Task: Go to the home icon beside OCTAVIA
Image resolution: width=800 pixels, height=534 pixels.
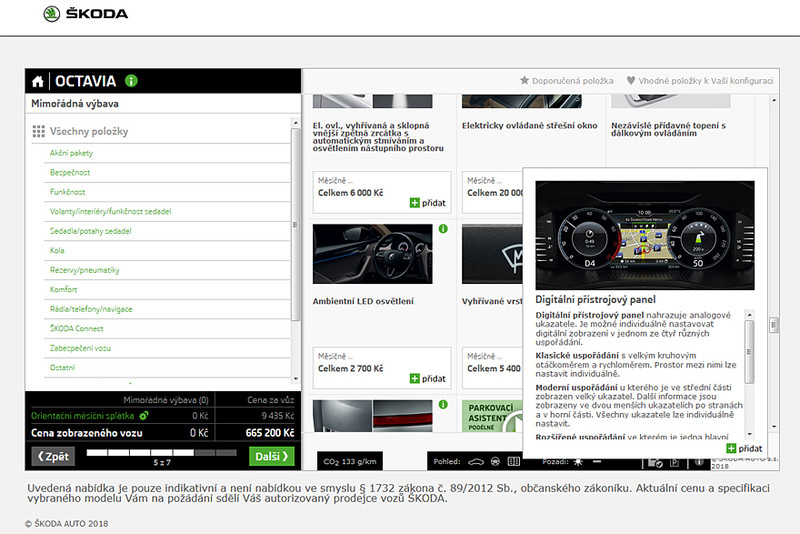Action: 37,81
